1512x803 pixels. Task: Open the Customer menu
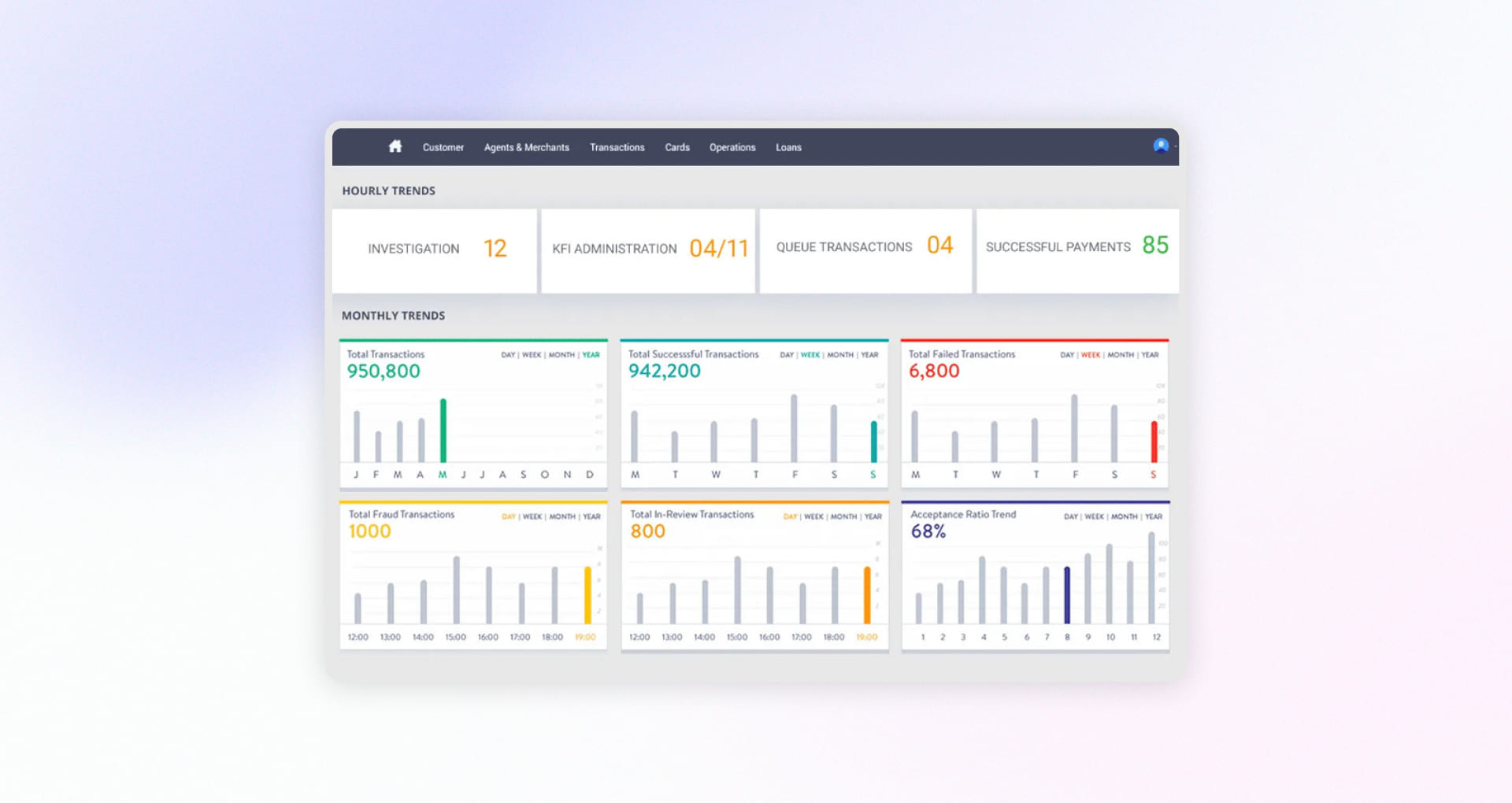443,147
